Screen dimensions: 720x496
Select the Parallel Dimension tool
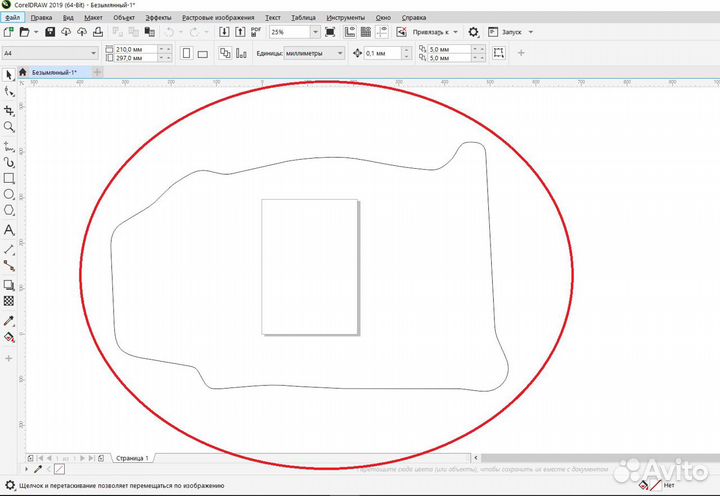tap(9, 249)
